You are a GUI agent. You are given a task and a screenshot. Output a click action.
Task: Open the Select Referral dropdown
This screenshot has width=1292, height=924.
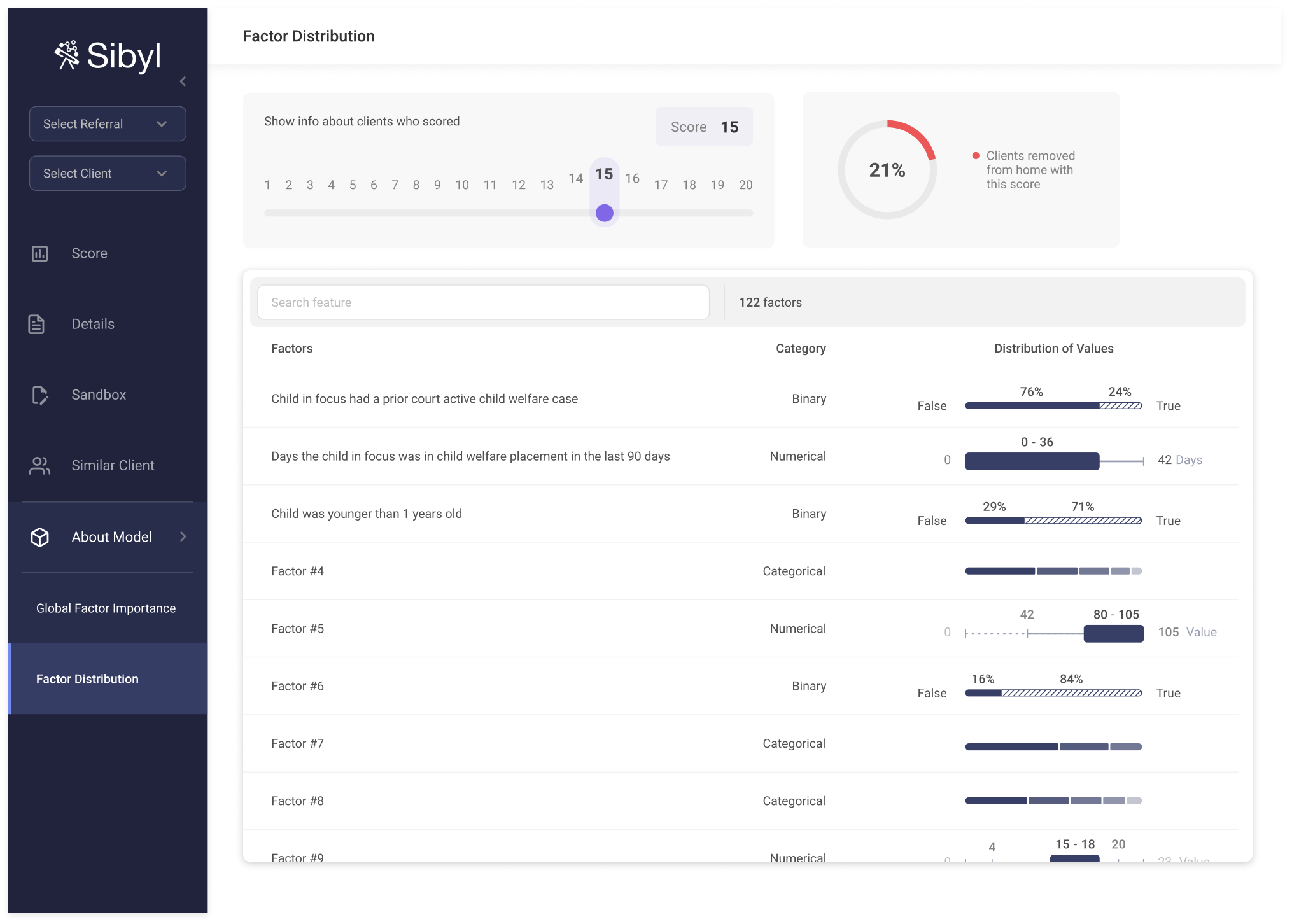tap(108, 123)
